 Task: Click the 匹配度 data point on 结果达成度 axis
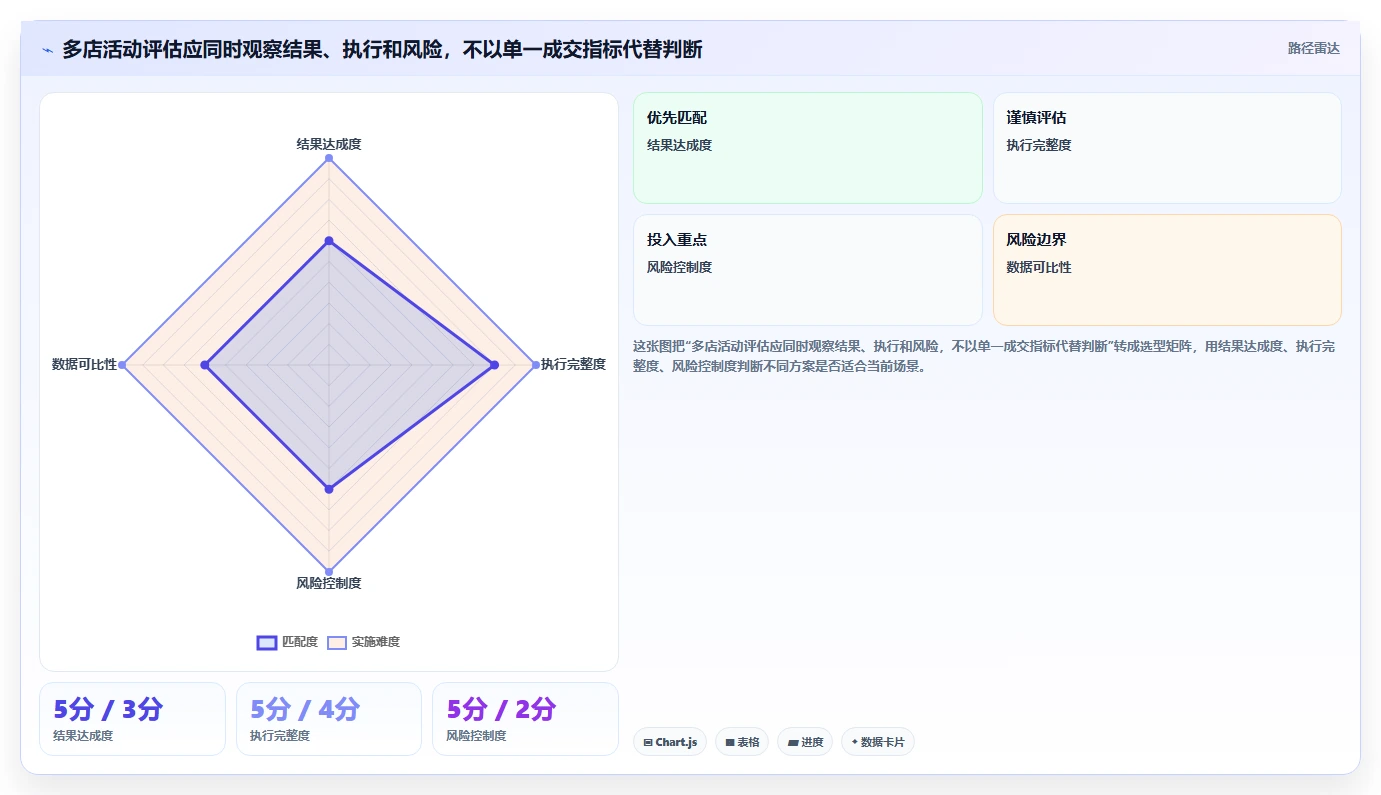(x=329, y=241)
